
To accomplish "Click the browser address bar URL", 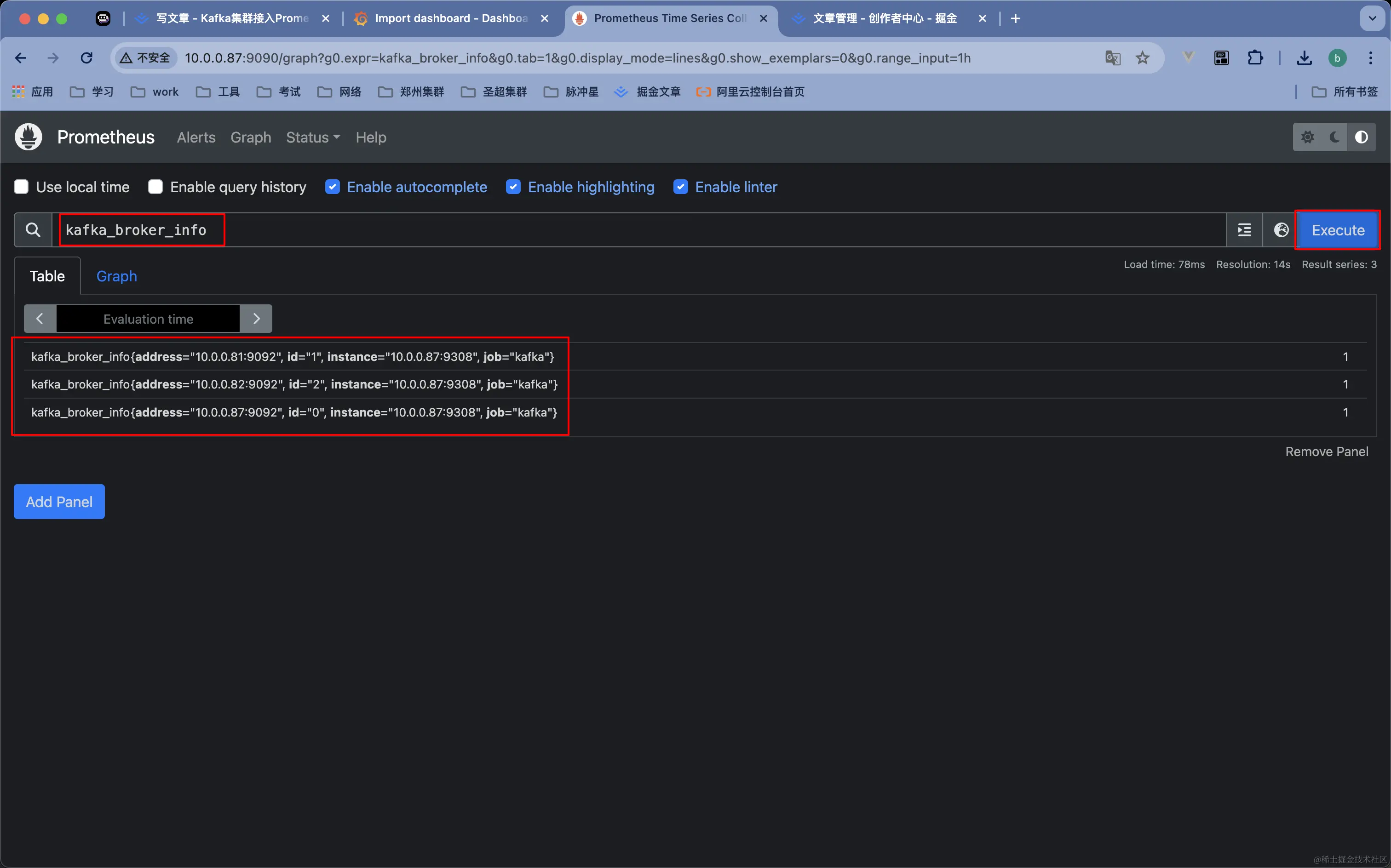I will coord(577,58).
